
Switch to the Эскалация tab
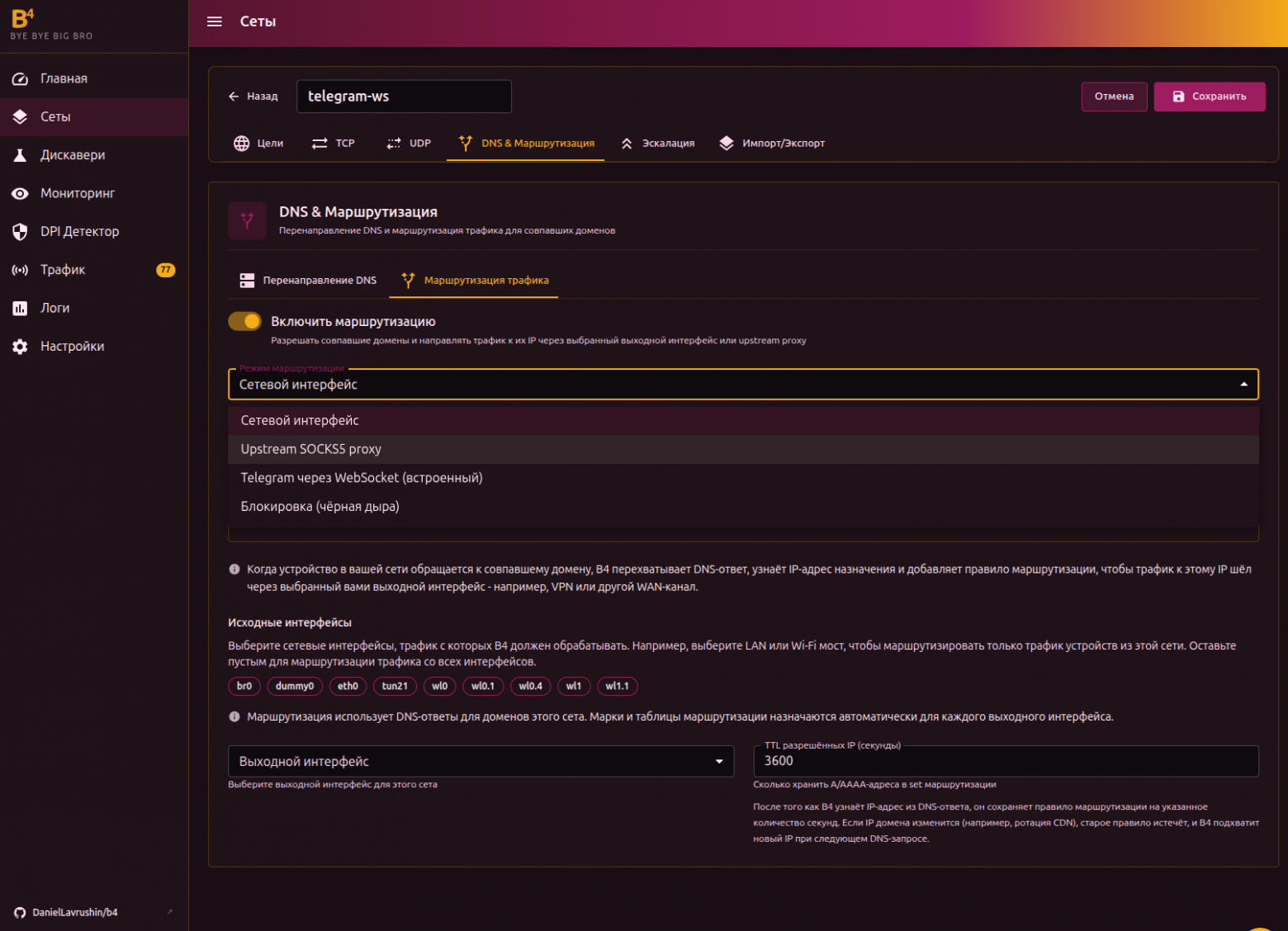[x=657, y=144]
